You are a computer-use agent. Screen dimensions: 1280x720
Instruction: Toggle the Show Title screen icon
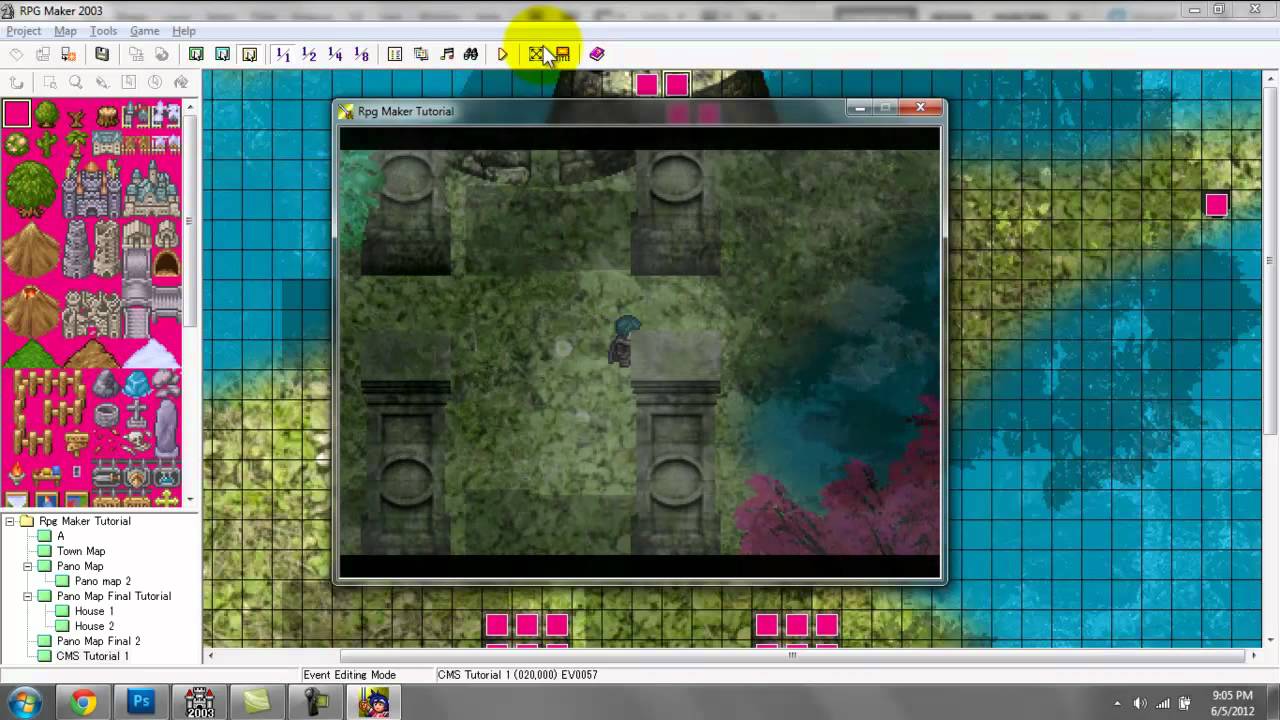(562, 54)
